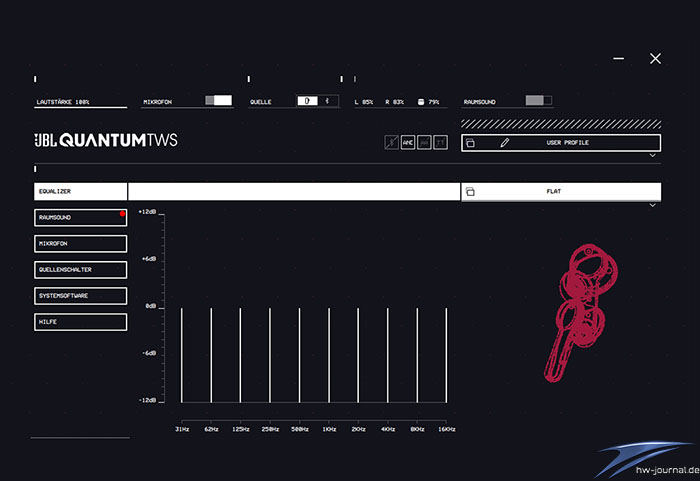This screenshot has width=700, height=481.
Task: Click the +6dB axis label
Action: point(149,259)
